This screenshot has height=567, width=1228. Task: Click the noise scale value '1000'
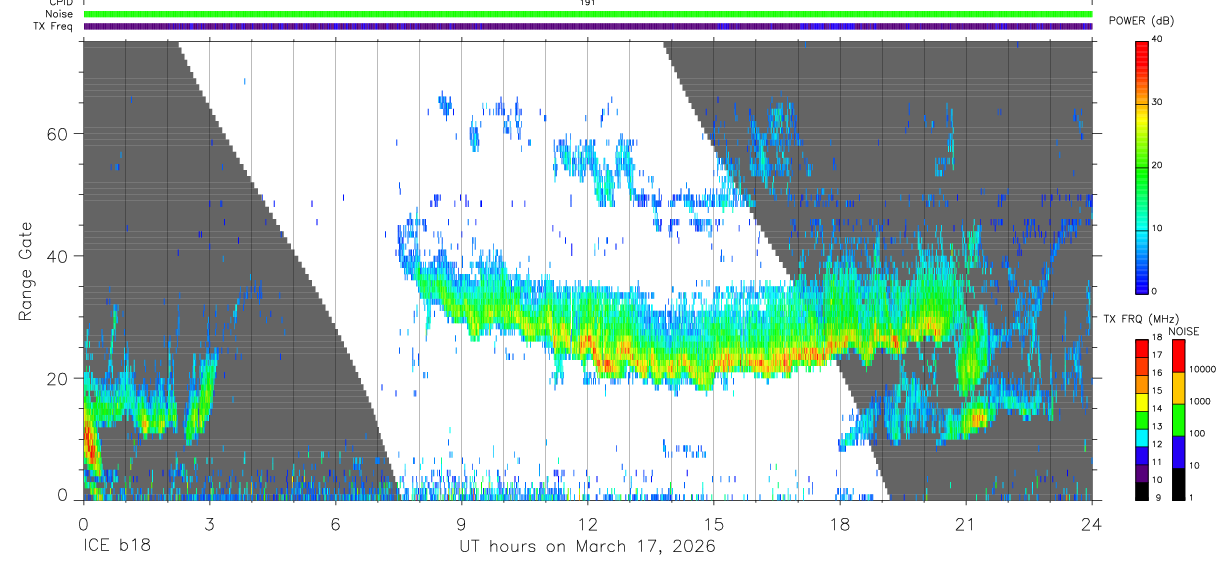click(1200, 401)
